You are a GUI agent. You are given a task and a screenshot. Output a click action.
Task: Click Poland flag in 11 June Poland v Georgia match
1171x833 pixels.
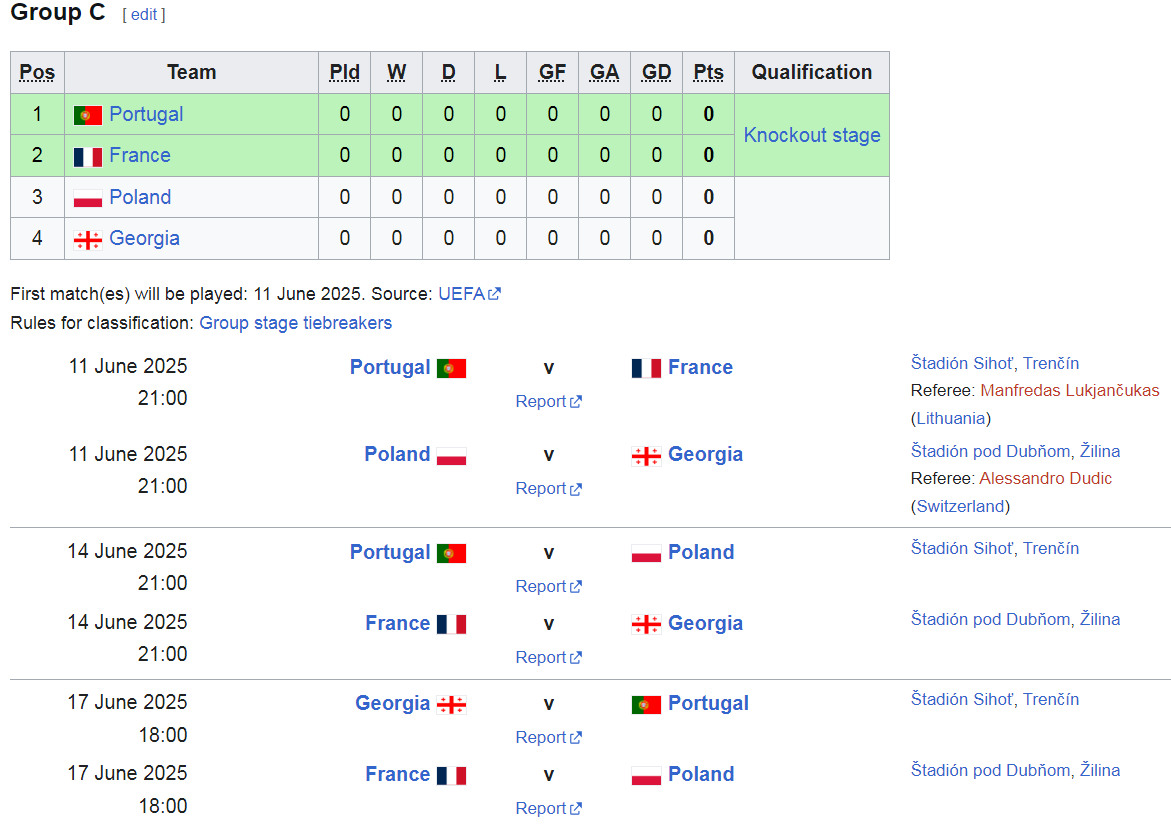[452, 456]
